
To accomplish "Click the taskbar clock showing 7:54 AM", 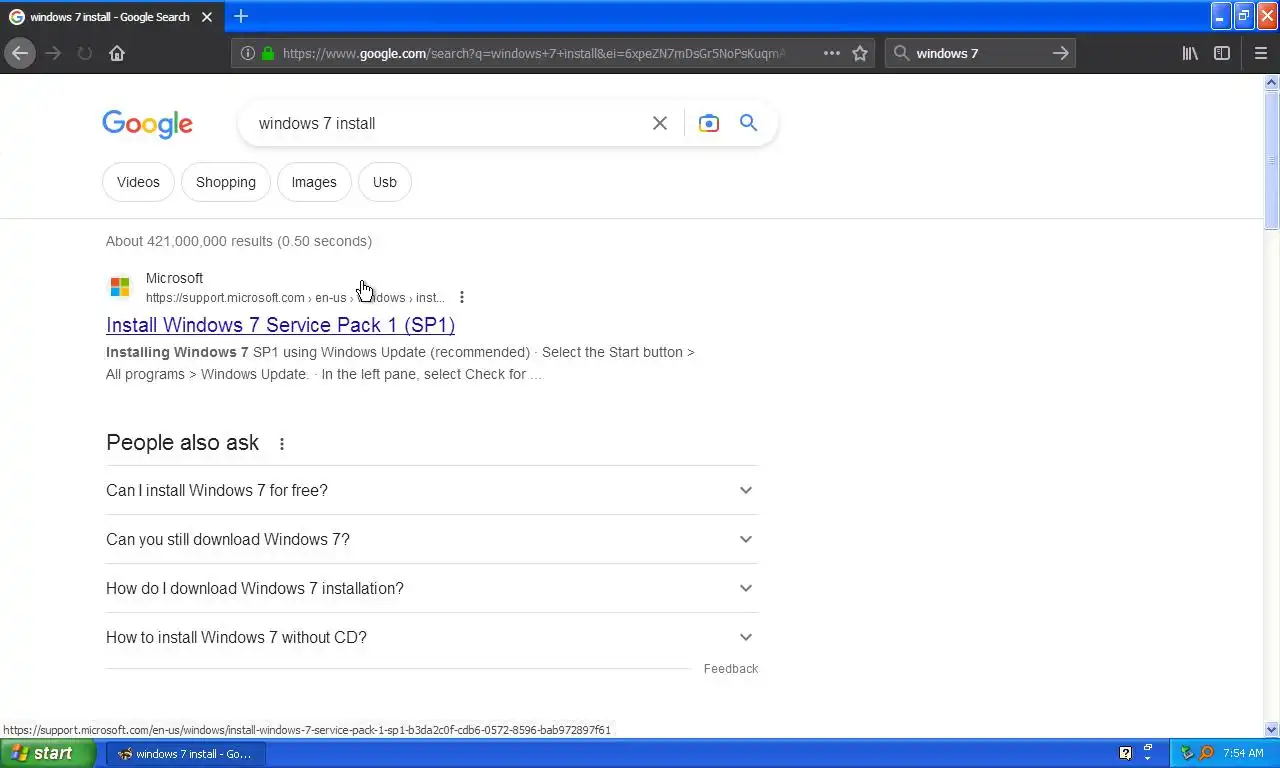I will 1243,753.
